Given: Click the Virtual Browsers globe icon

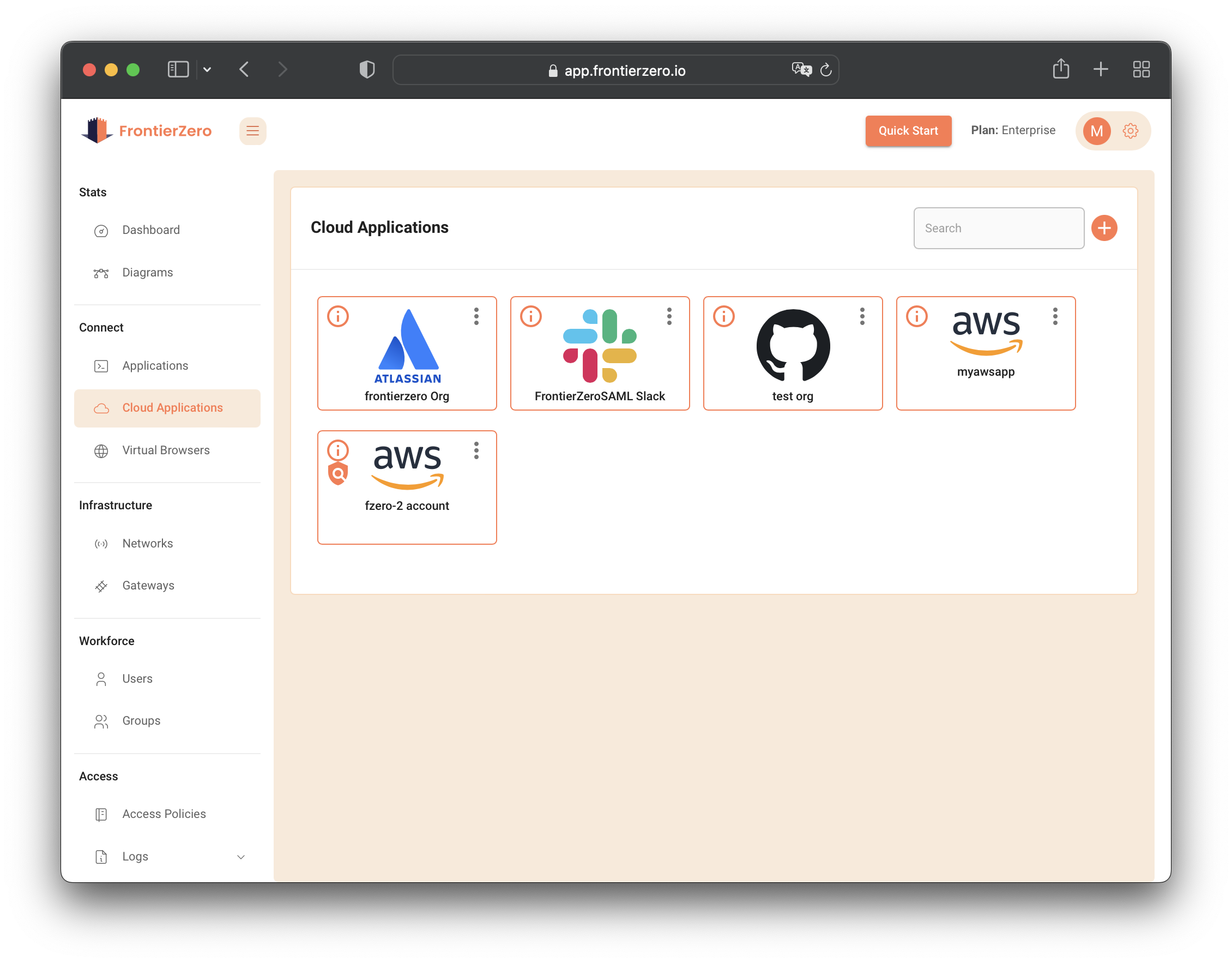Looking at the screenshot, I should 101,452.
